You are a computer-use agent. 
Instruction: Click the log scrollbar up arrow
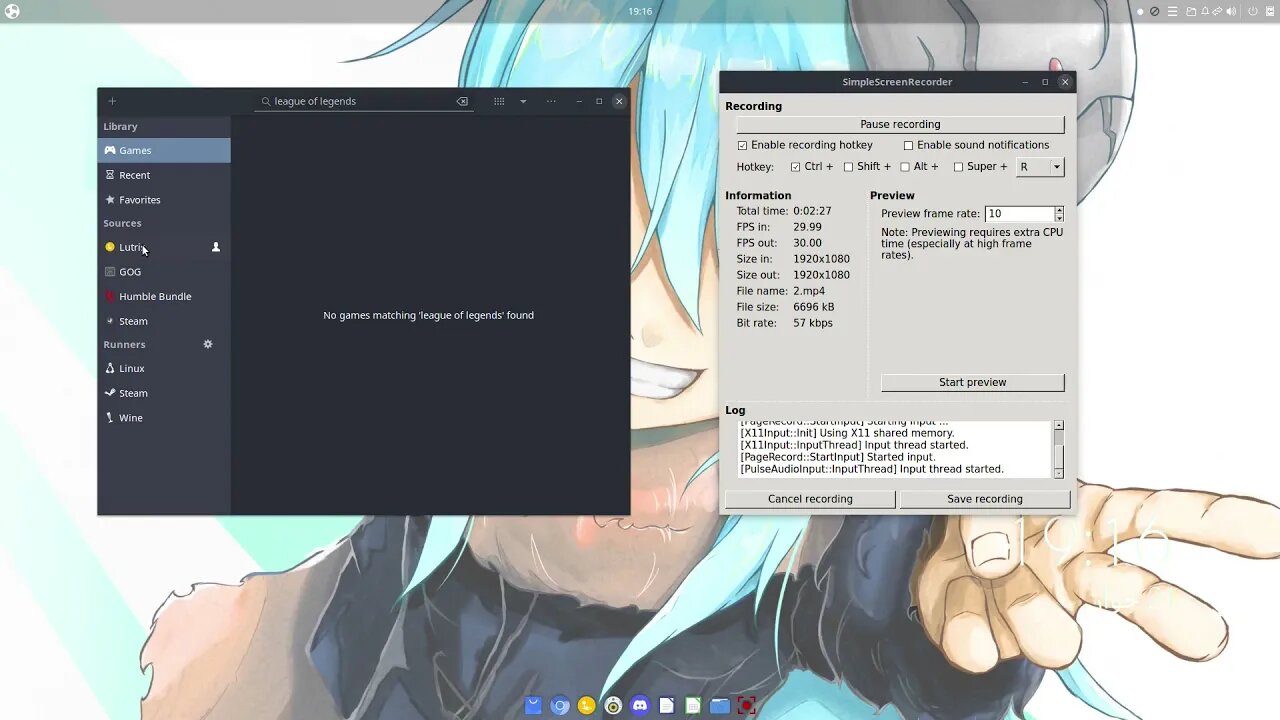pos(1059,425)
